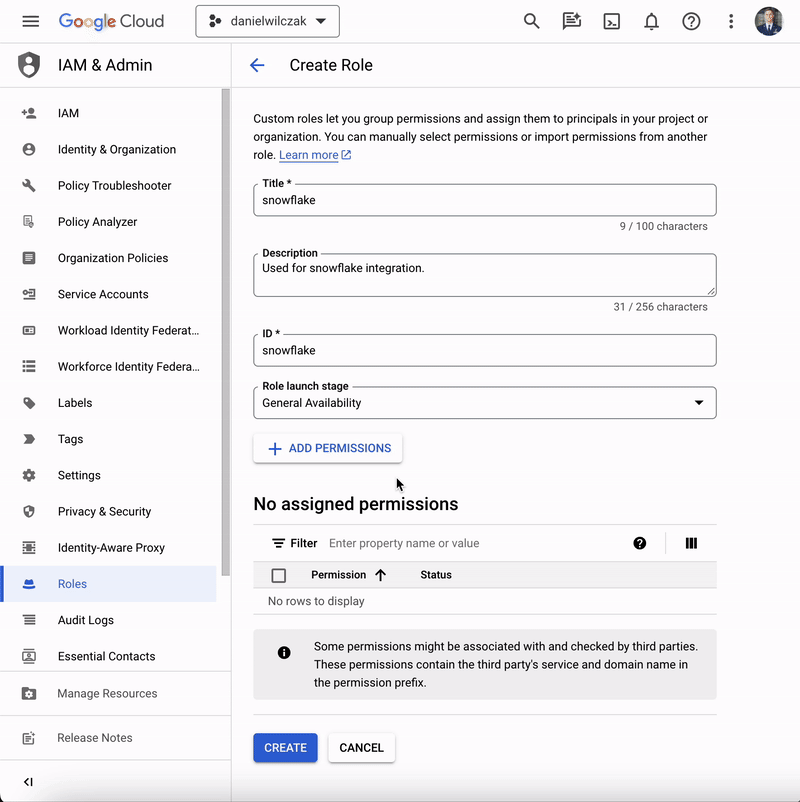Click the Filter lines icon
This screenshot has height=802, width=800.
click(x=278, y=543)
